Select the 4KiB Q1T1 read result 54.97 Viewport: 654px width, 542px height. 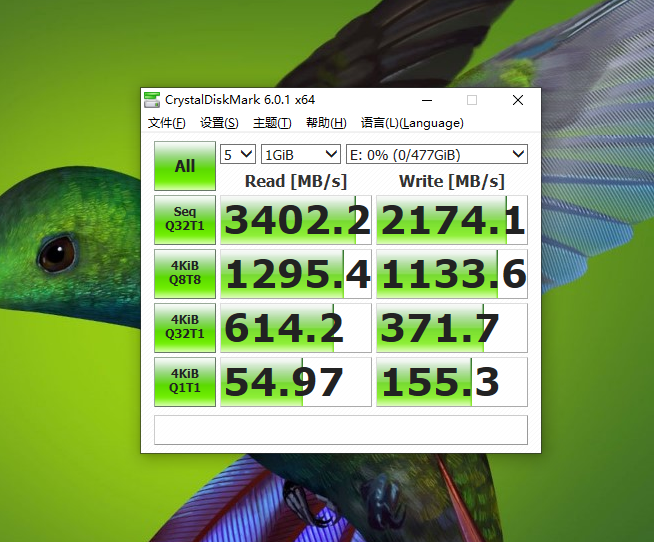click(296, 382)
